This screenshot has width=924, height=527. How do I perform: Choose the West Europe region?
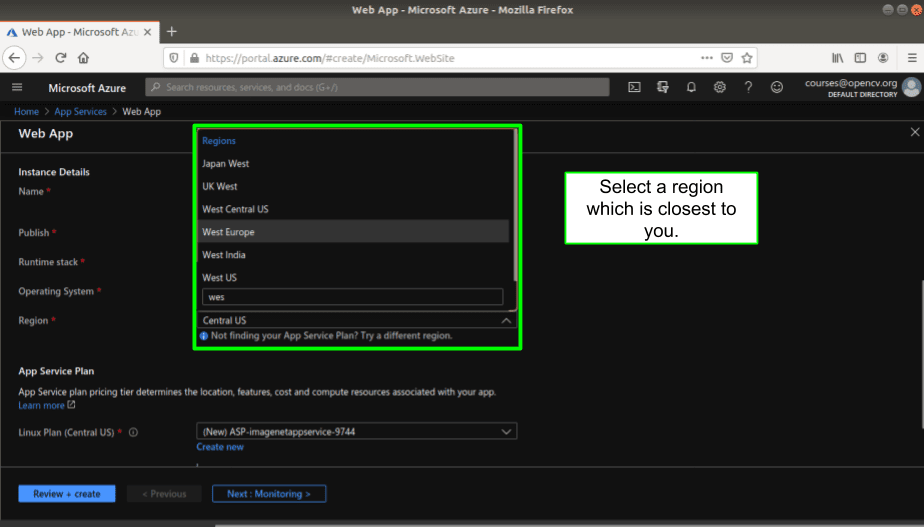(x=354, y=232)
